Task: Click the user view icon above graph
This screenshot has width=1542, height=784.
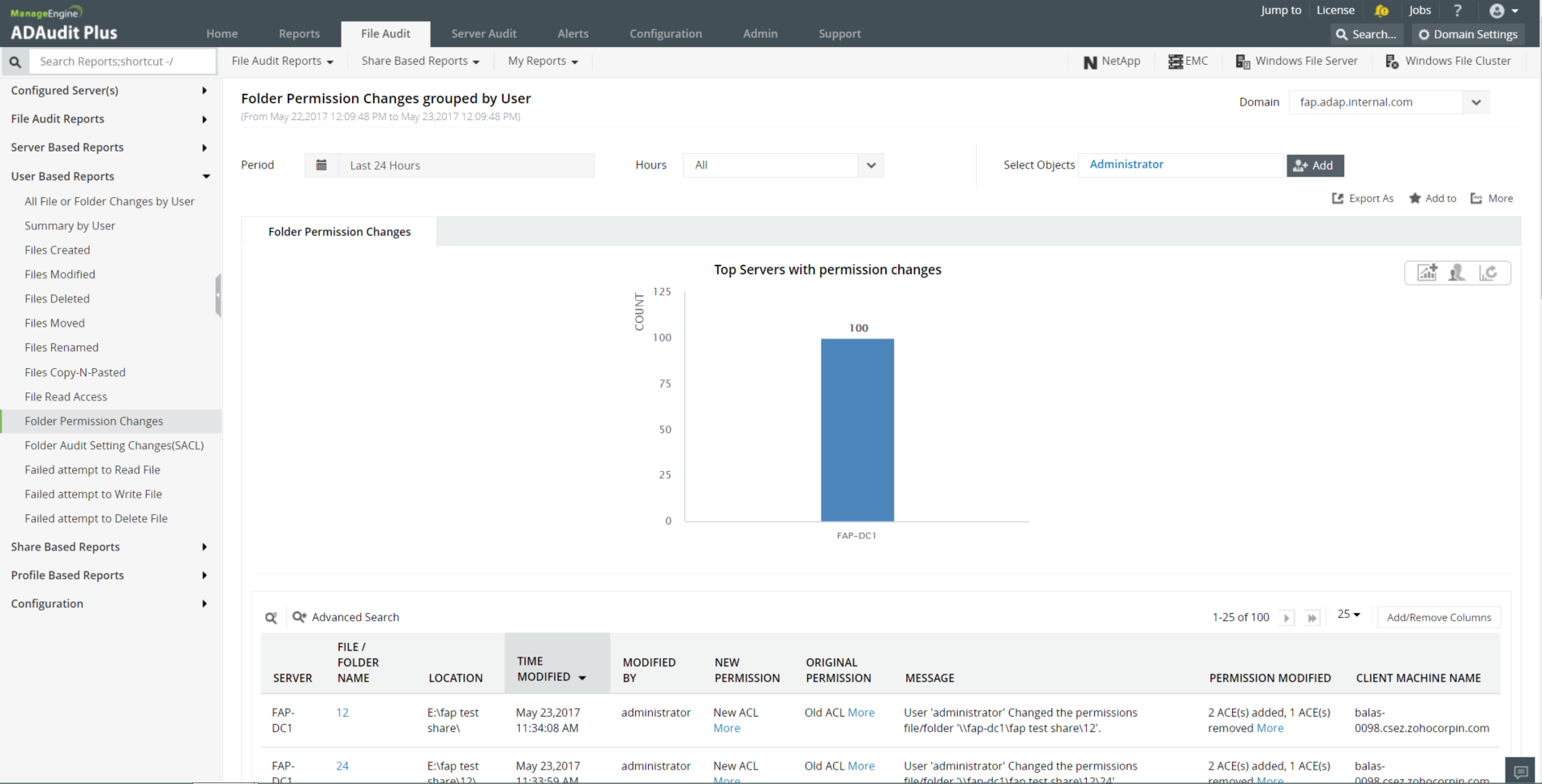Action: (x=1457, y=273)
